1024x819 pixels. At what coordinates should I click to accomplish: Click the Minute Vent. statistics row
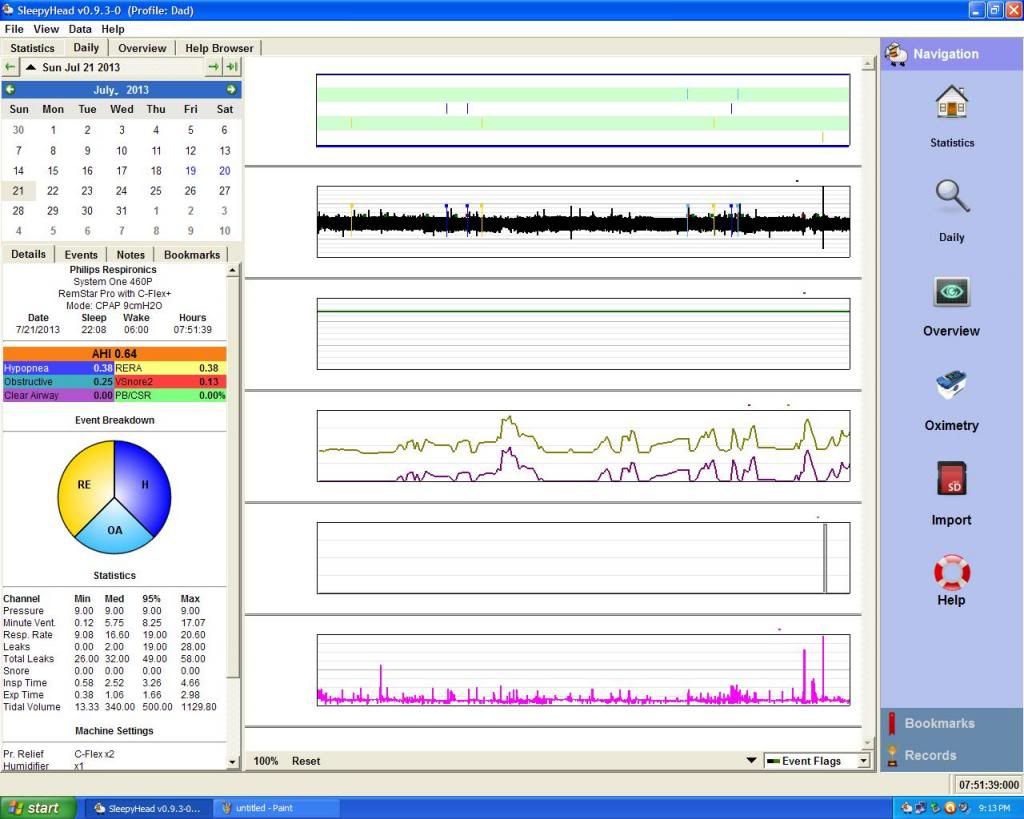104,622
